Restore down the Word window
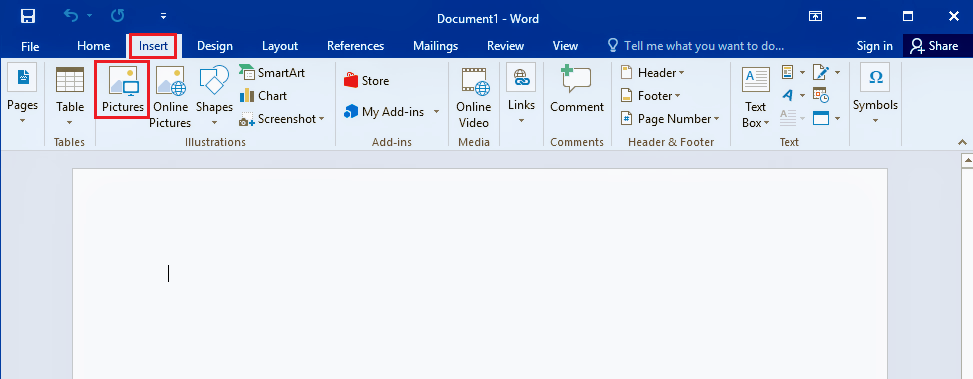The width and height of the screenshot is (973, 379). [908, 17]
